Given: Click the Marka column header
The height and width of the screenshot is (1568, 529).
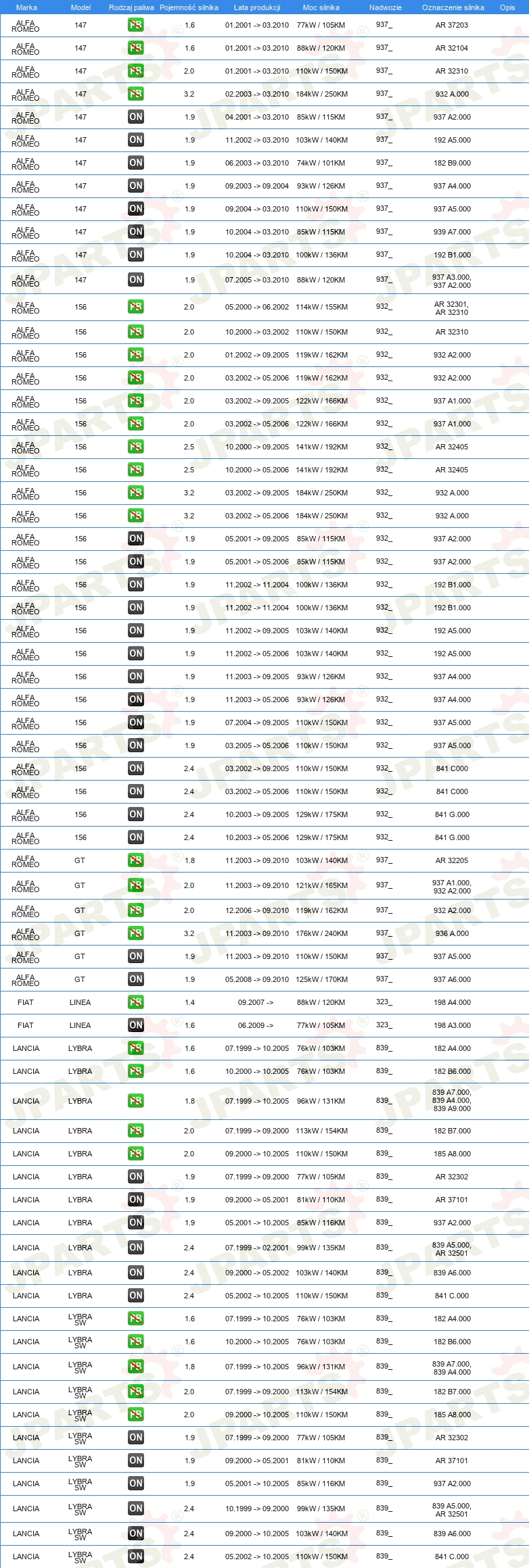Looking at the screenshot, I should (26, 7).
